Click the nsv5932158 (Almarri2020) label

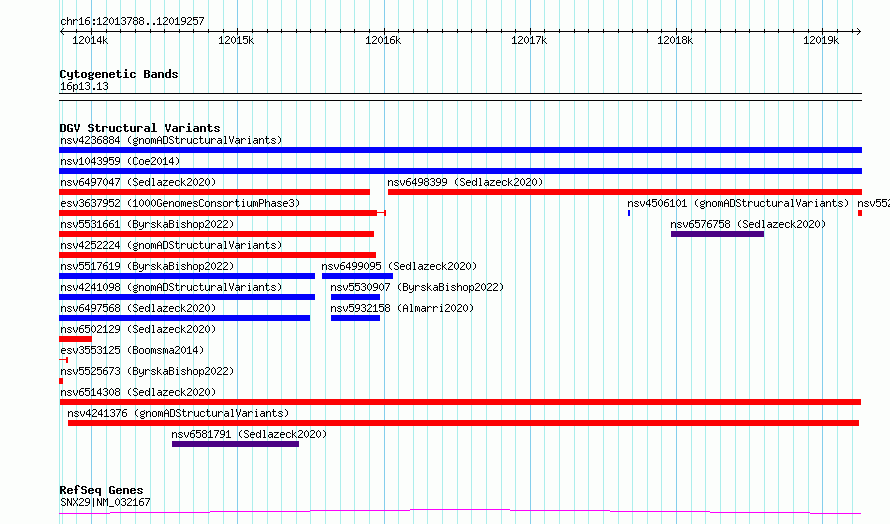click(x=402, y=308)
